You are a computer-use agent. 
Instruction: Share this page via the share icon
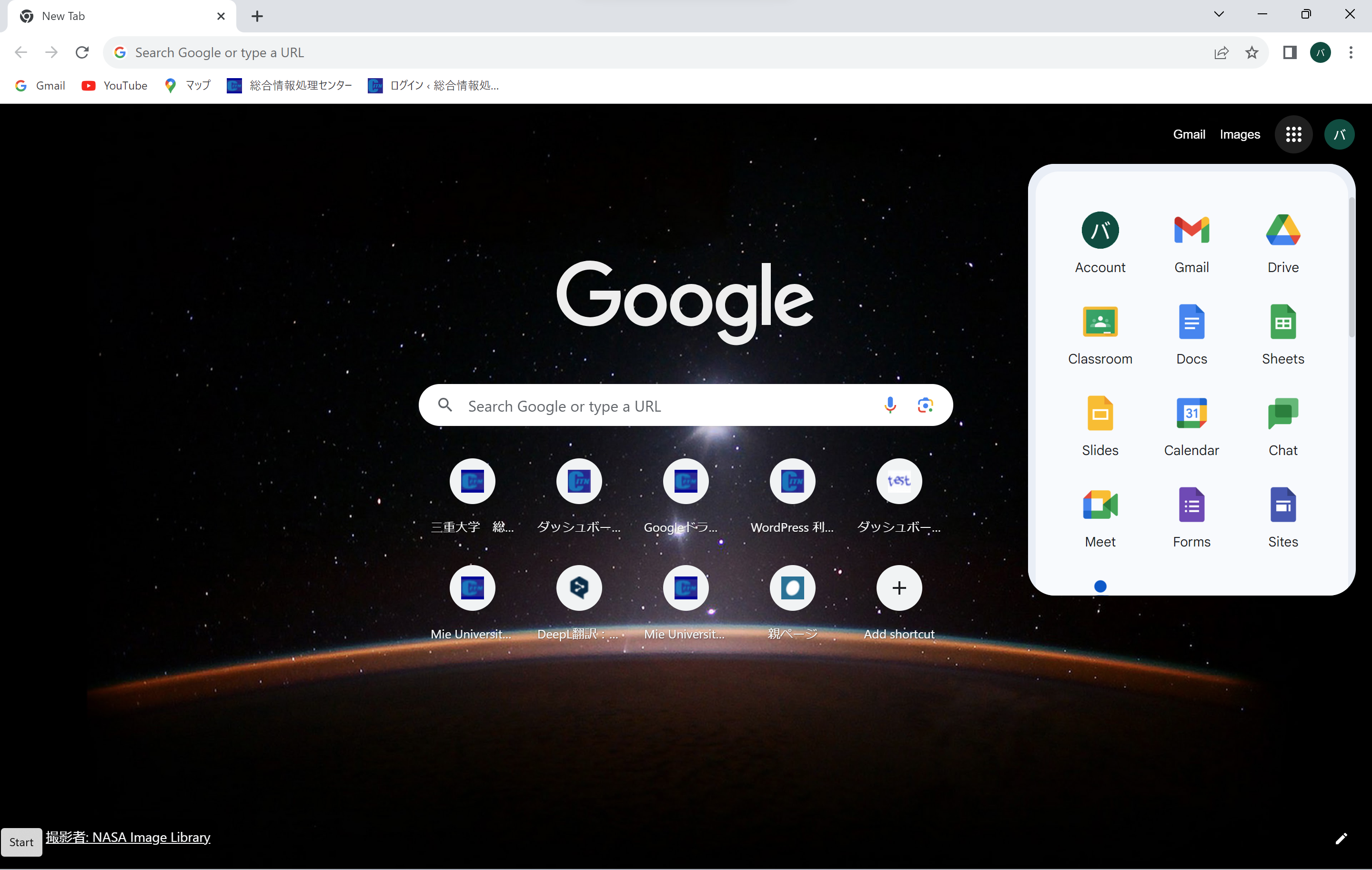[1221, 52]
